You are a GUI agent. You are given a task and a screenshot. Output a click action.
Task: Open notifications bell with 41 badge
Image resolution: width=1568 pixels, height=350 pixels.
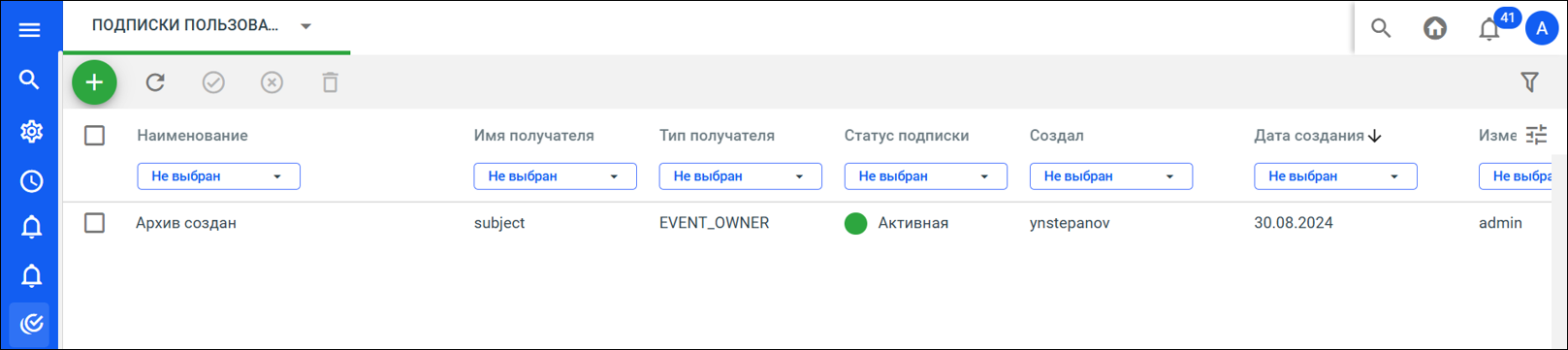(1489, 29)
